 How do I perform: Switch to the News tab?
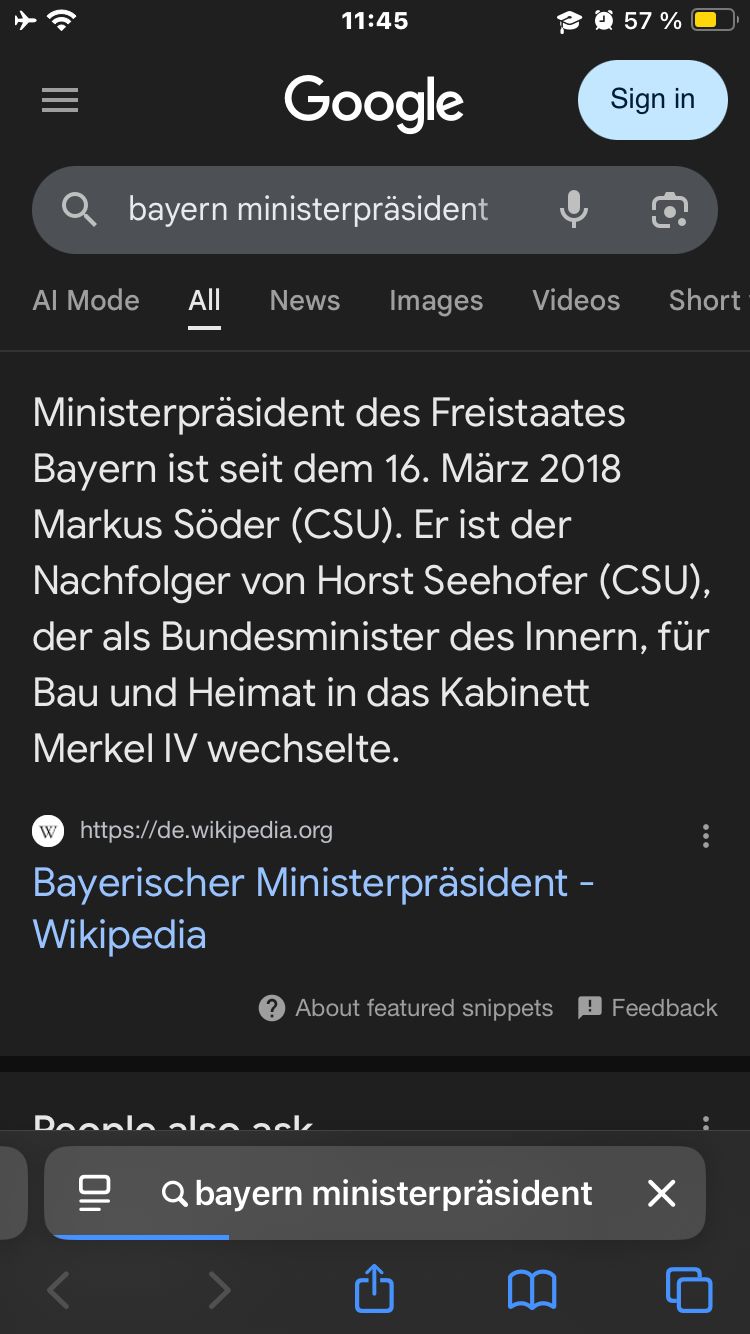[305, 300]
